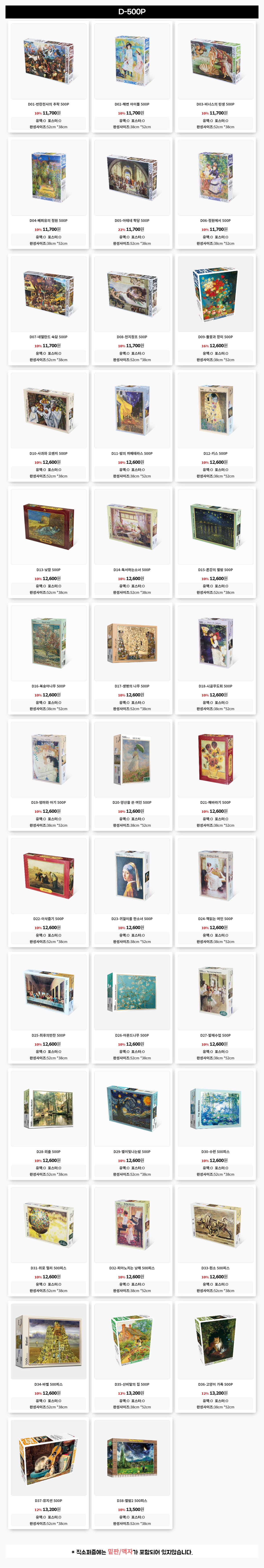Click the D23 Girl with Pearl Earring image
The height and width of the screenshot is (1568, 264).
click(132, 875)
